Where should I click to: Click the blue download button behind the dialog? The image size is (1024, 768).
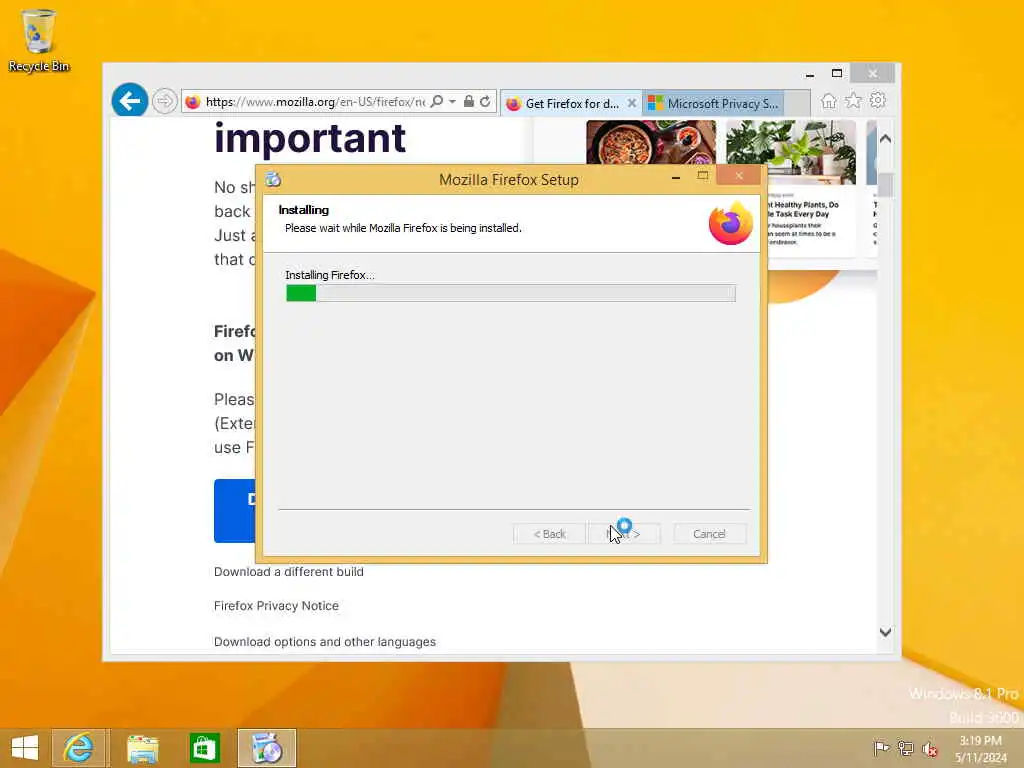(x=234, y=511)
